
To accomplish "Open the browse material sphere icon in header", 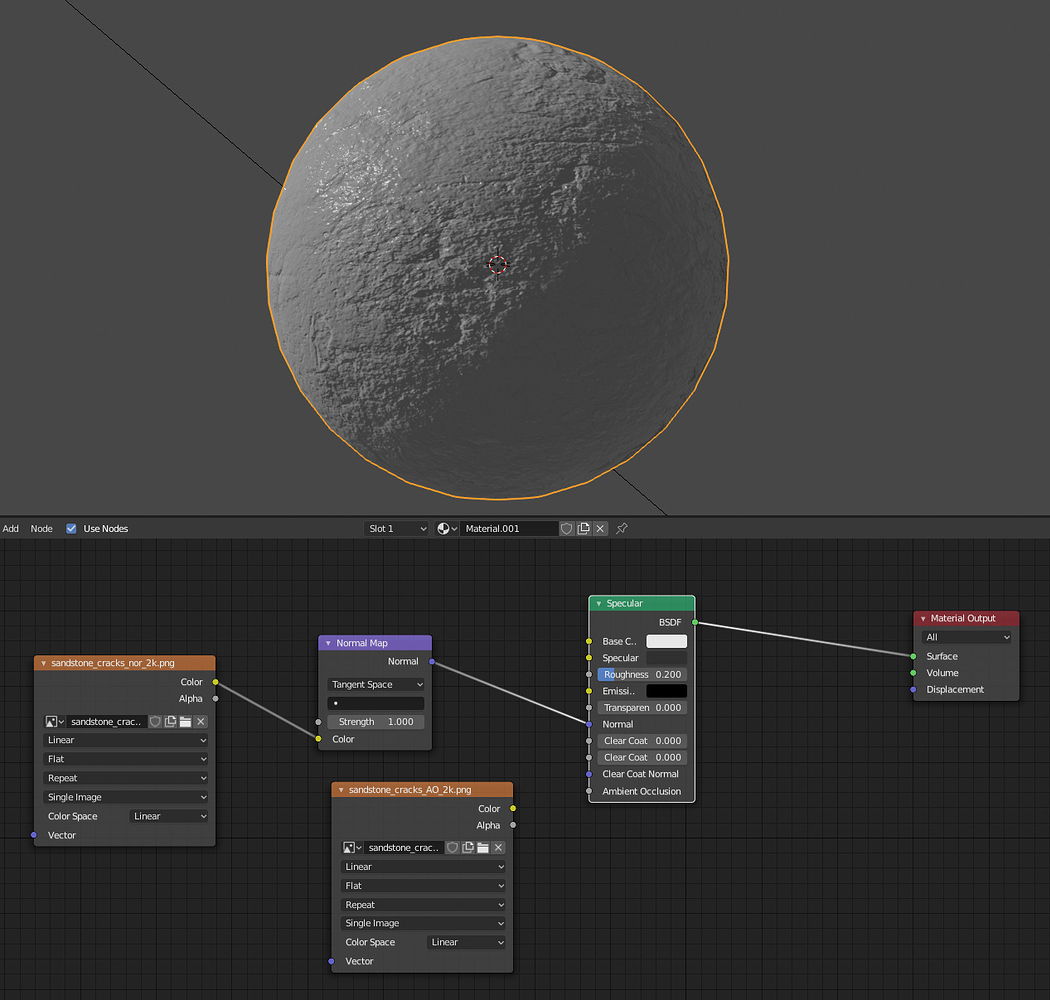I will (444, 528).
